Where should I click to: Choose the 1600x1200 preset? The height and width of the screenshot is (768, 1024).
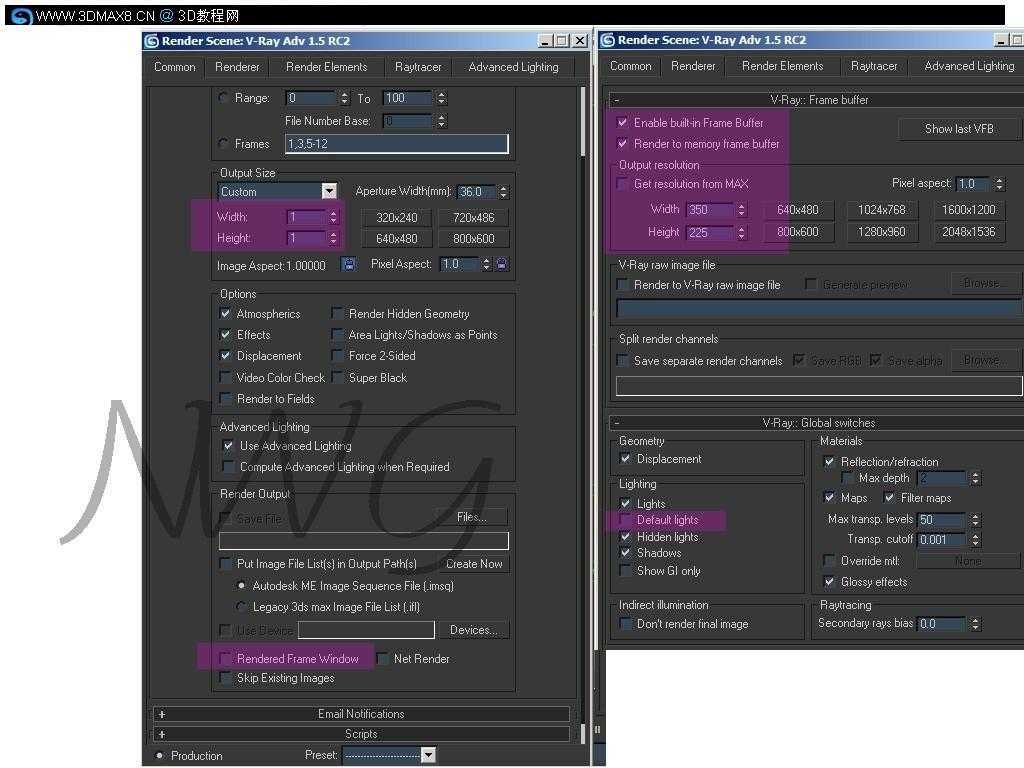pos(968,210)
